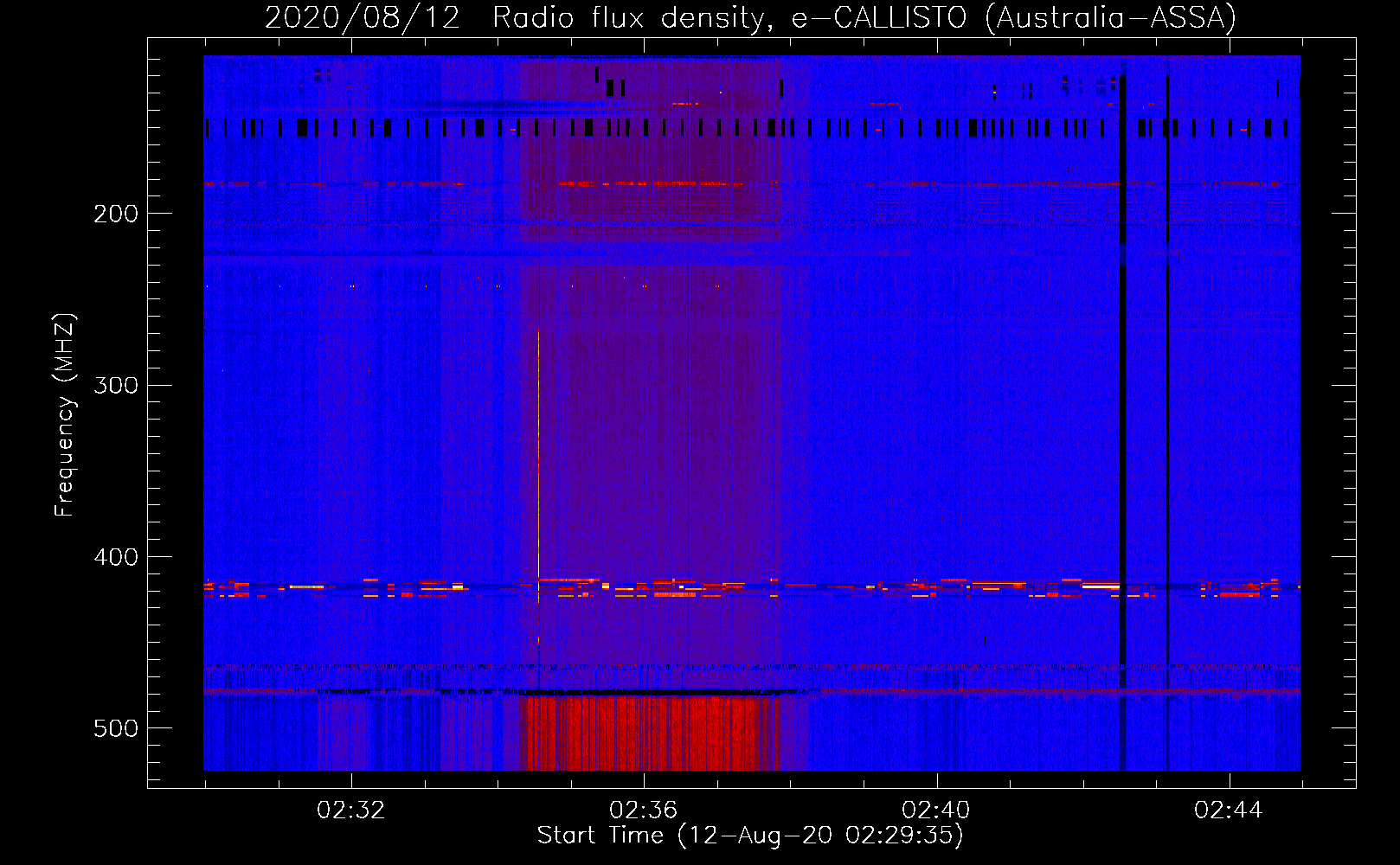
Task: Click the 02:44 time tick label
Action: click(x=1228, y=811)
